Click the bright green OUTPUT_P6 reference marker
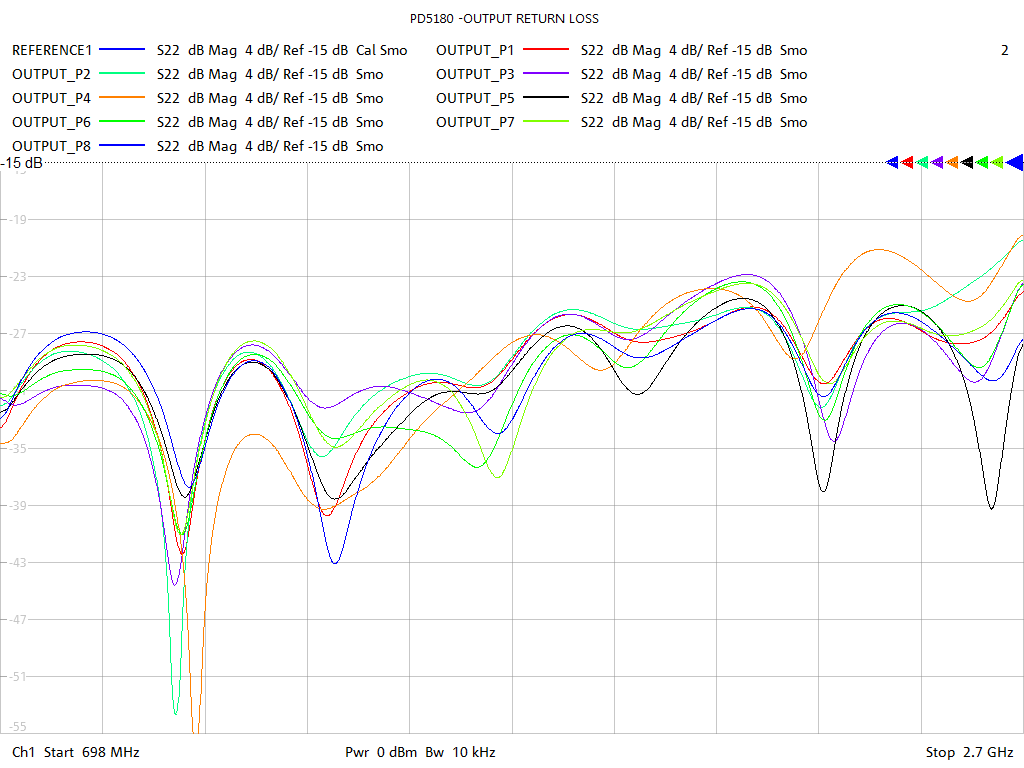This screenshot has height=768, width=1024. click(x=982, y=163)
